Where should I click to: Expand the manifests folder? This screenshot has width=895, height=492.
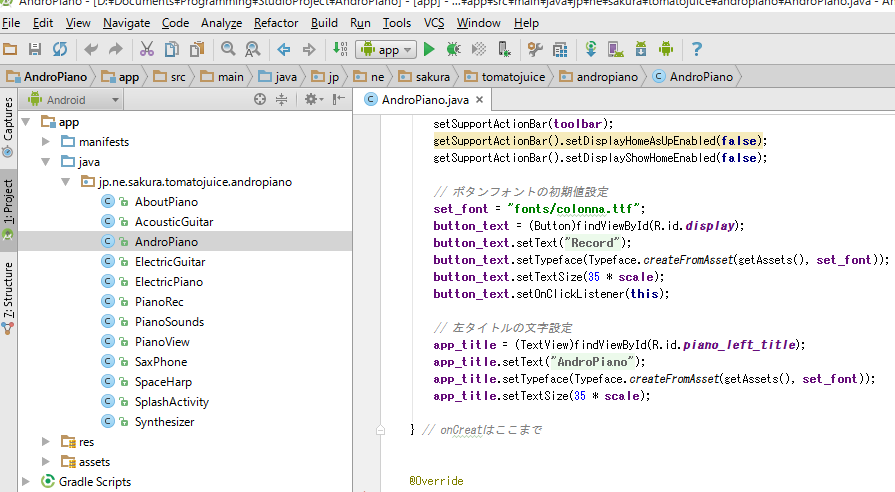point(46,142)
